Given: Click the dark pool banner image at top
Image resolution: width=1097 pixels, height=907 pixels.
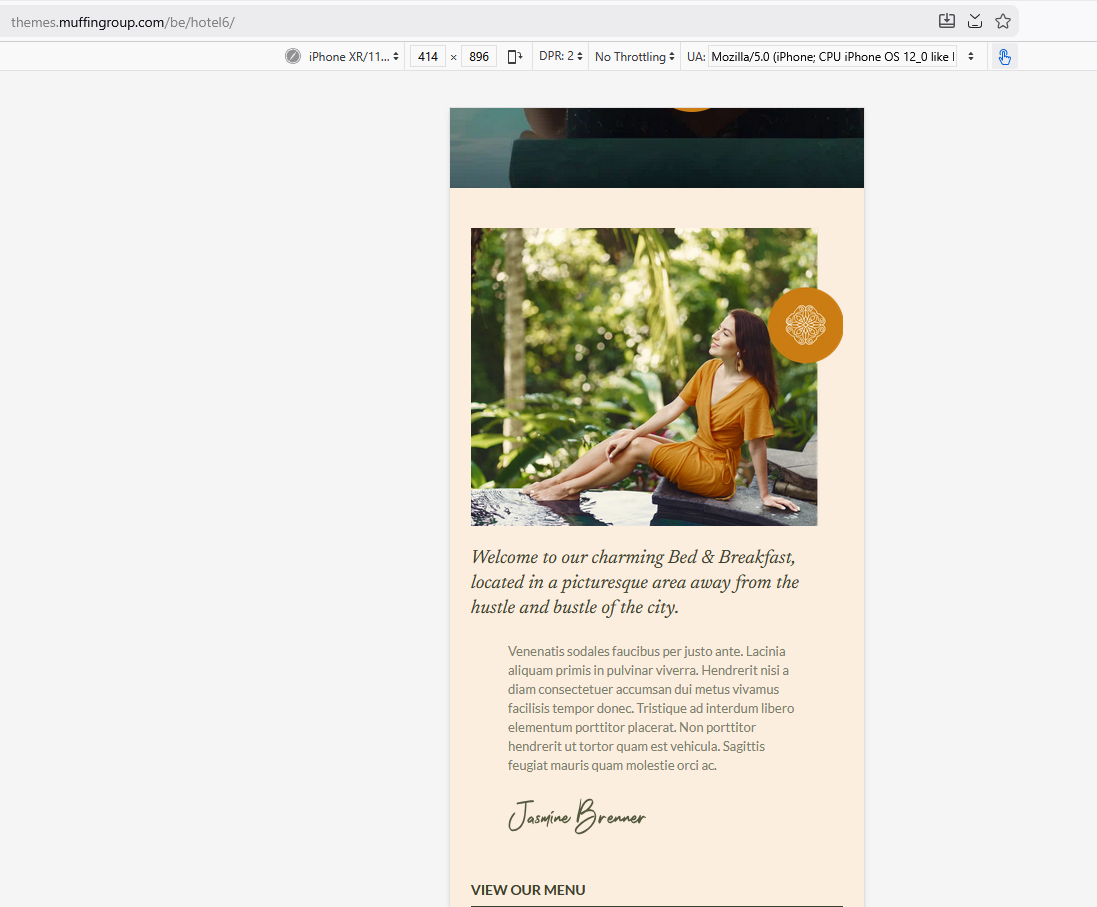Looking at the screenshot, I should [x=657, y=148].
